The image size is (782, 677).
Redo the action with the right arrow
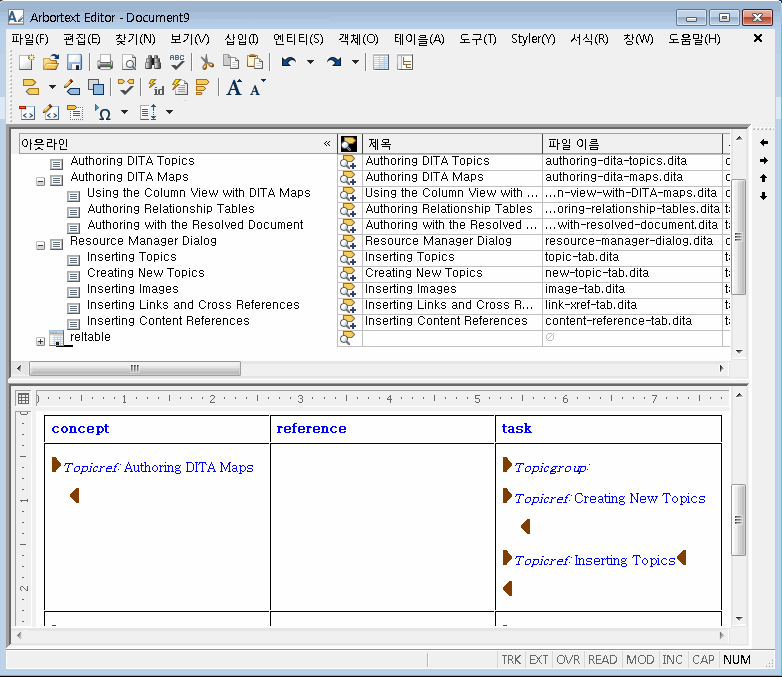tap(334, 62)
